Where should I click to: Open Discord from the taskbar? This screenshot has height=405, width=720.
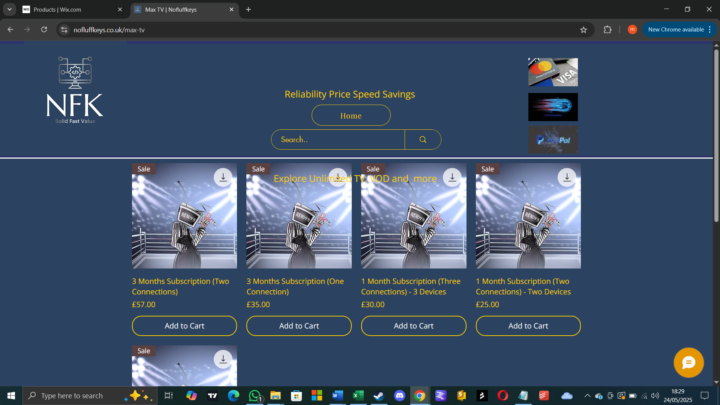coord(399,395)
